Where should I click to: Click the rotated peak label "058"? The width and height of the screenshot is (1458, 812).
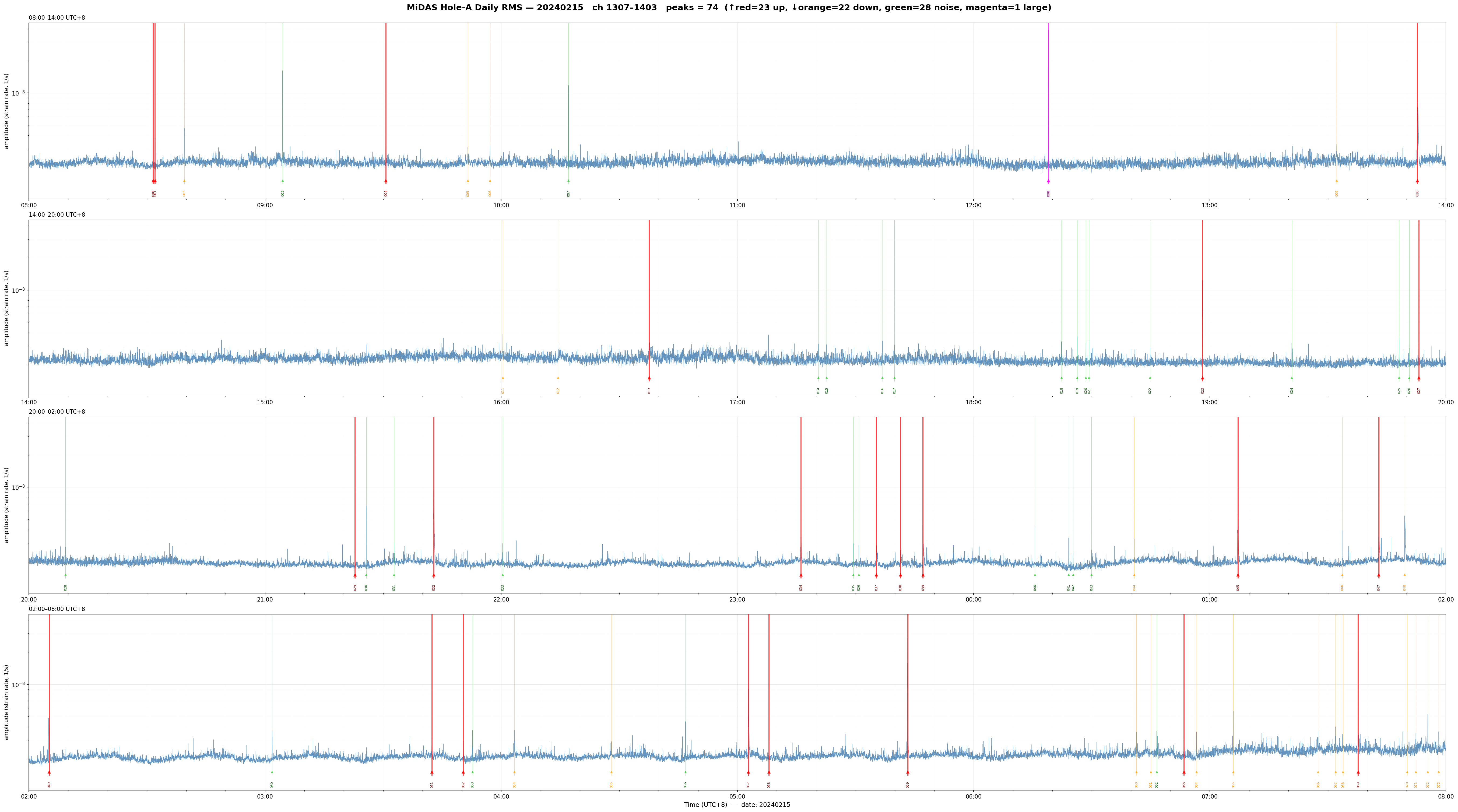pos(769,785)
